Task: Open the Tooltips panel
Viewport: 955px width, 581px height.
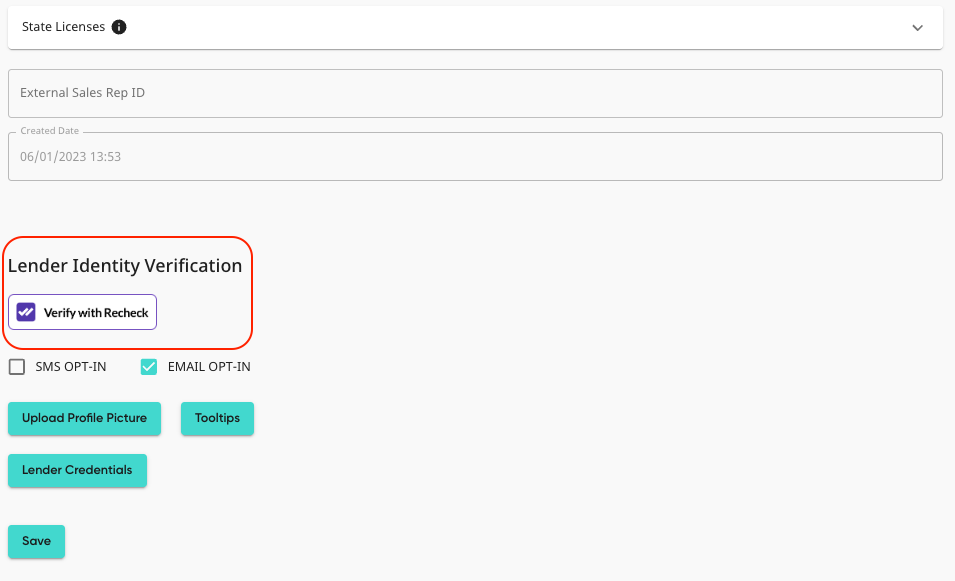Action: (x=217, y=418)
